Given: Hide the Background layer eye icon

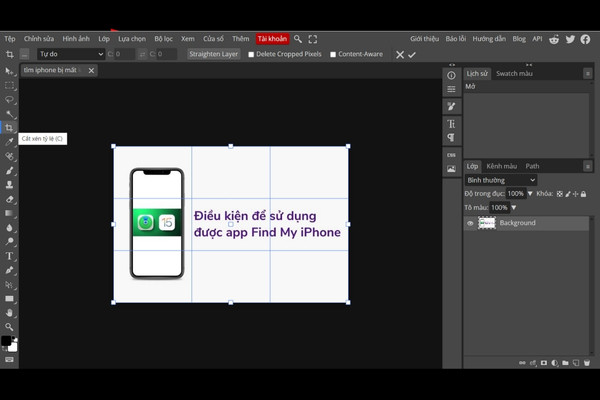Looking at the screenshot, I should tap(470, 223).
